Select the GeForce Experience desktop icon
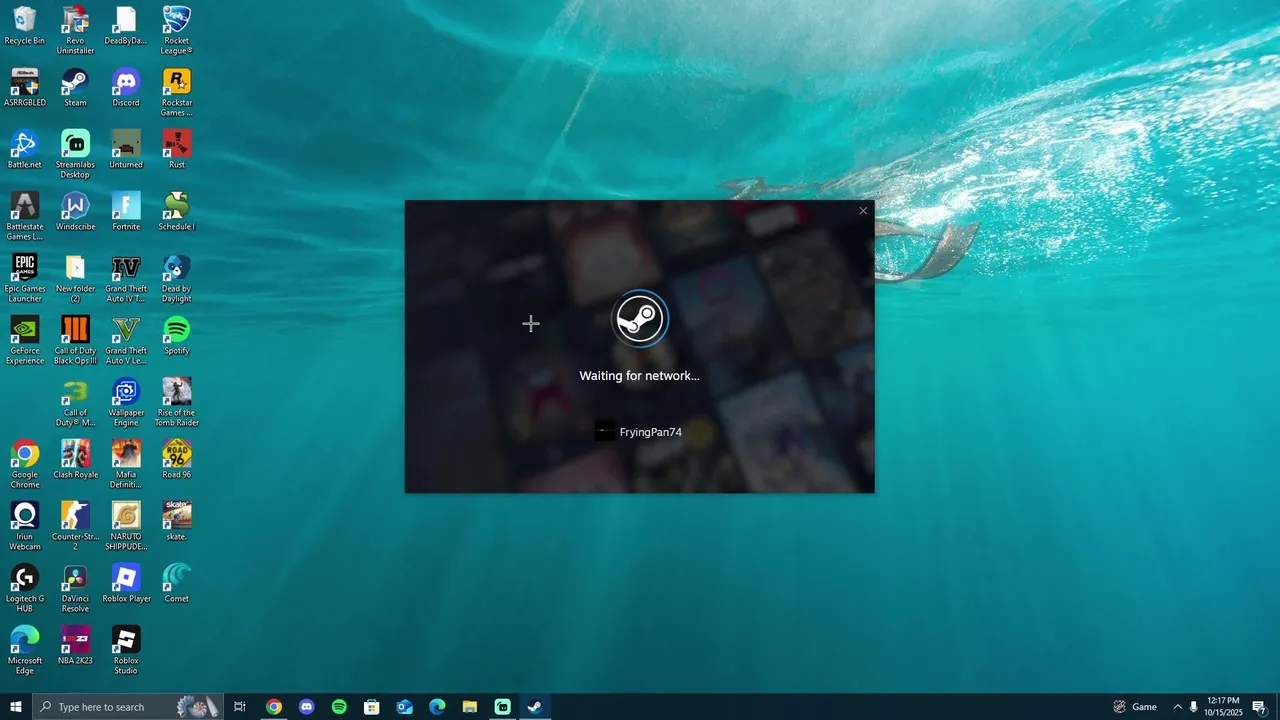This screenshot has width=1280, height=720. tap(25, 341)
